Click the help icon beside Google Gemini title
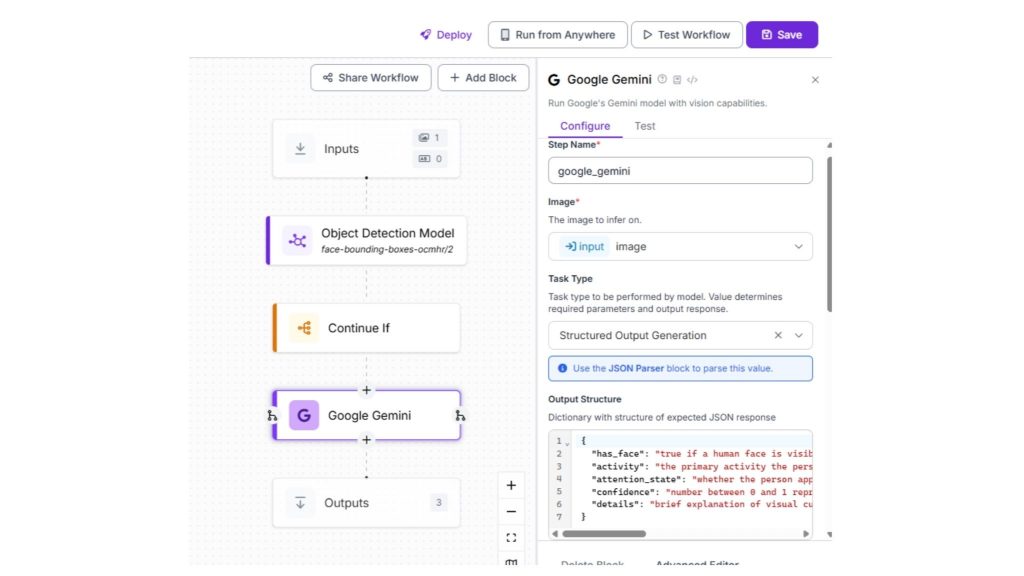The width and height of the screenshot is (1024, 576). [662, 80]
